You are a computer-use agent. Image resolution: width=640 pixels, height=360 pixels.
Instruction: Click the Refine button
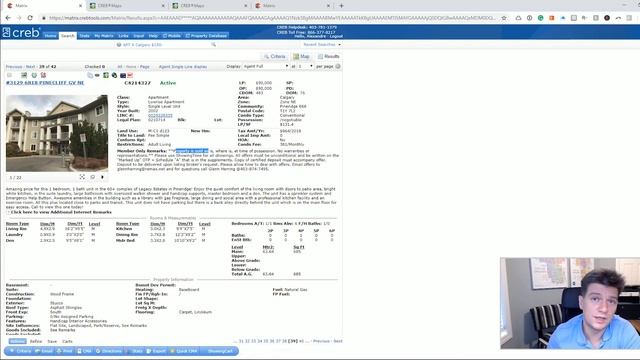(36, 341)
